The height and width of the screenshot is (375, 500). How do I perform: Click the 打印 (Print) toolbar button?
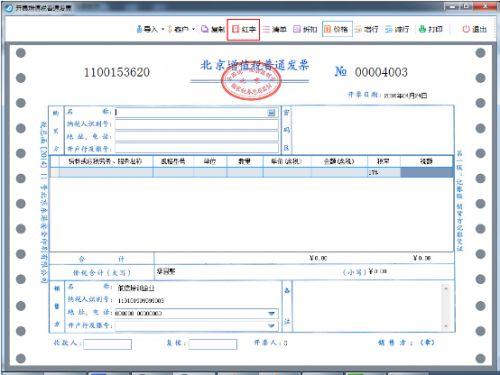(x=431, y=29)
